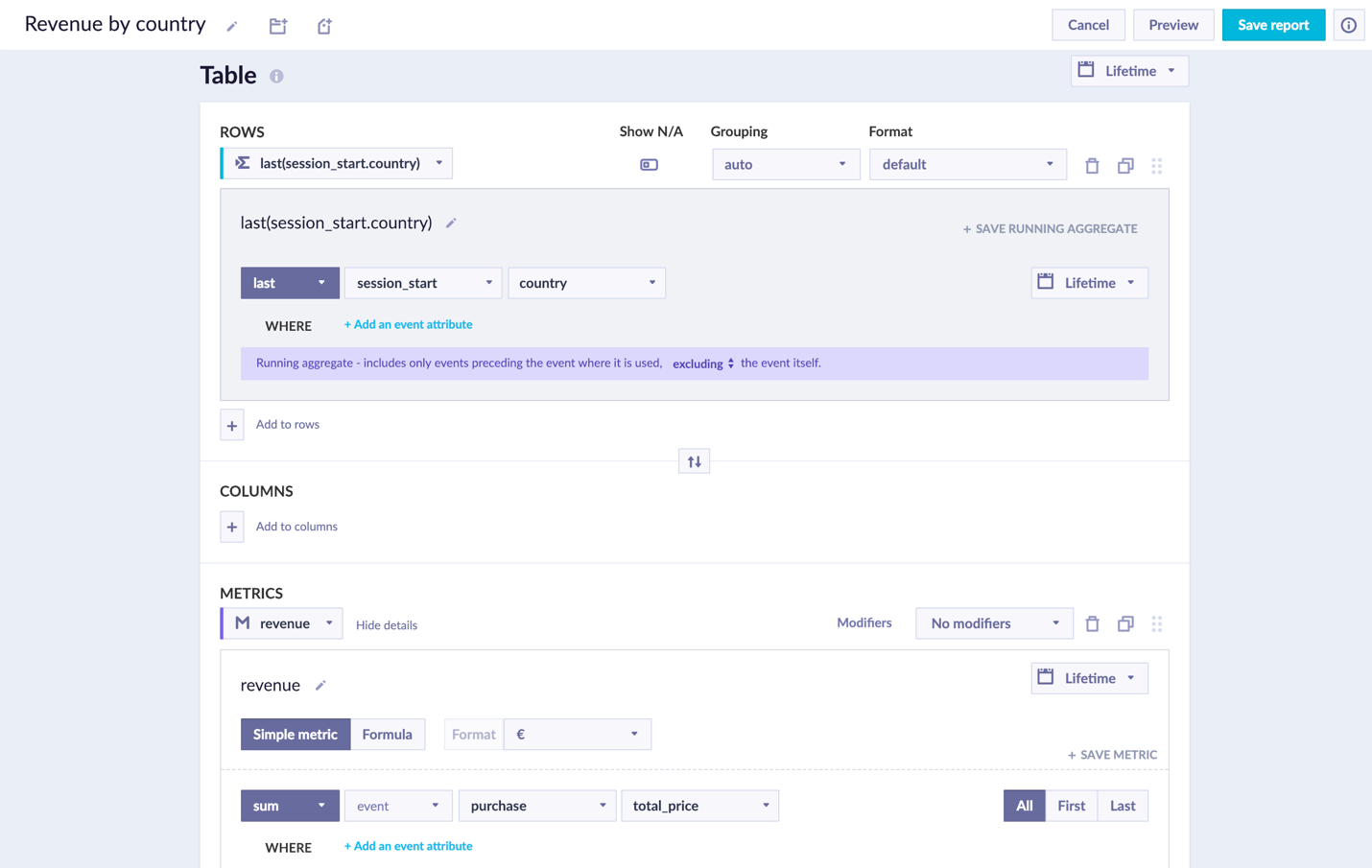Toggle the Show N/A switch

click(649, 165)
